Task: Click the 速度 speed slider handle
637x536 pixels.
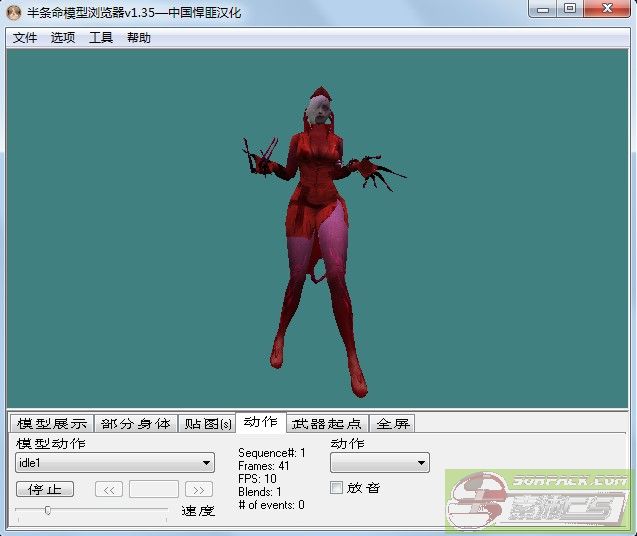Action: [48, 510]
